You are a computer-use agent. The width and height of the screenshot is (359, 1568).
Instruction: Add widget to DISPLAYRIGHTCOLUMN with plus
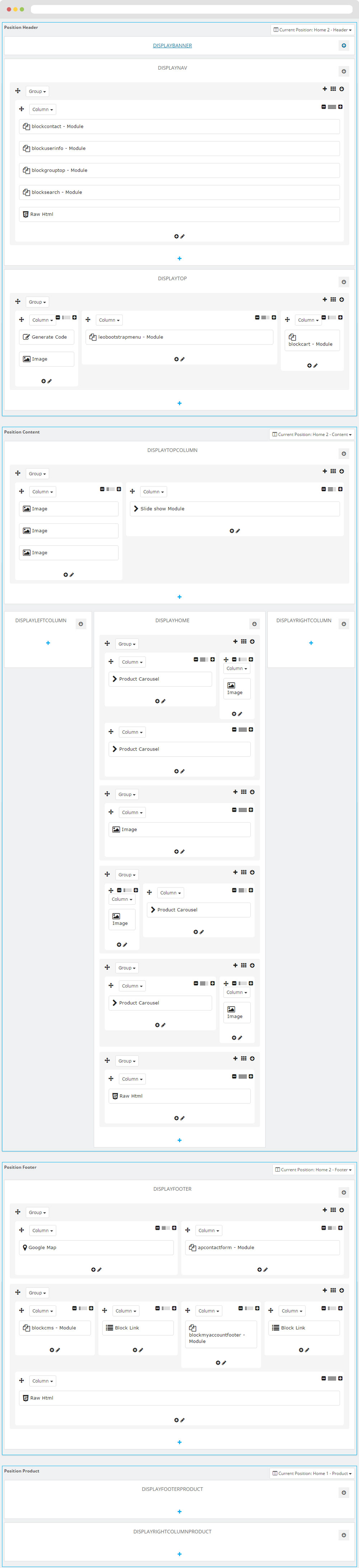click(311, 643)
